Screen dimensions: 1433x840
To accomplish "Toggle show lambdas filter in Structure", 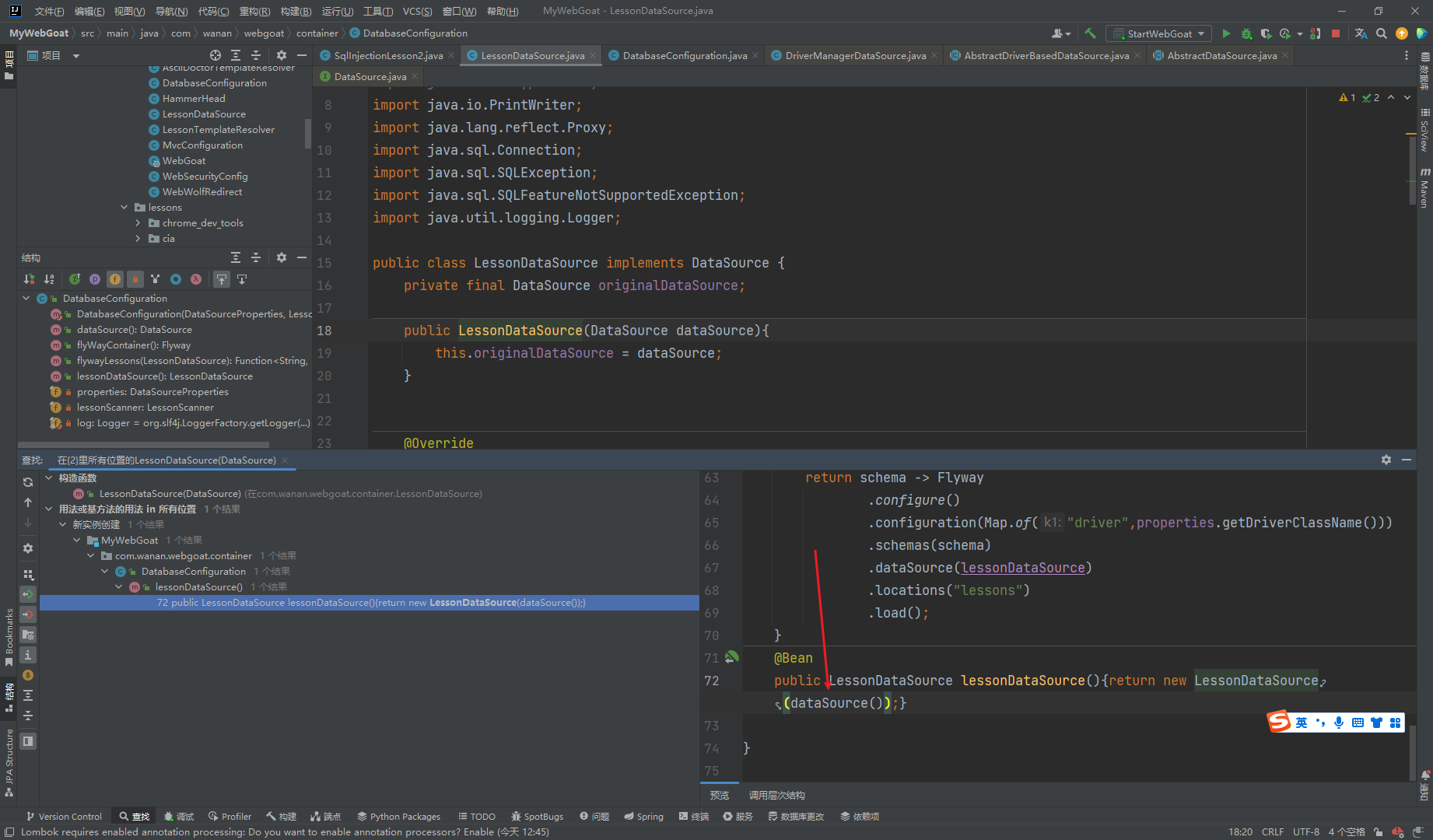I will (196, 279).
